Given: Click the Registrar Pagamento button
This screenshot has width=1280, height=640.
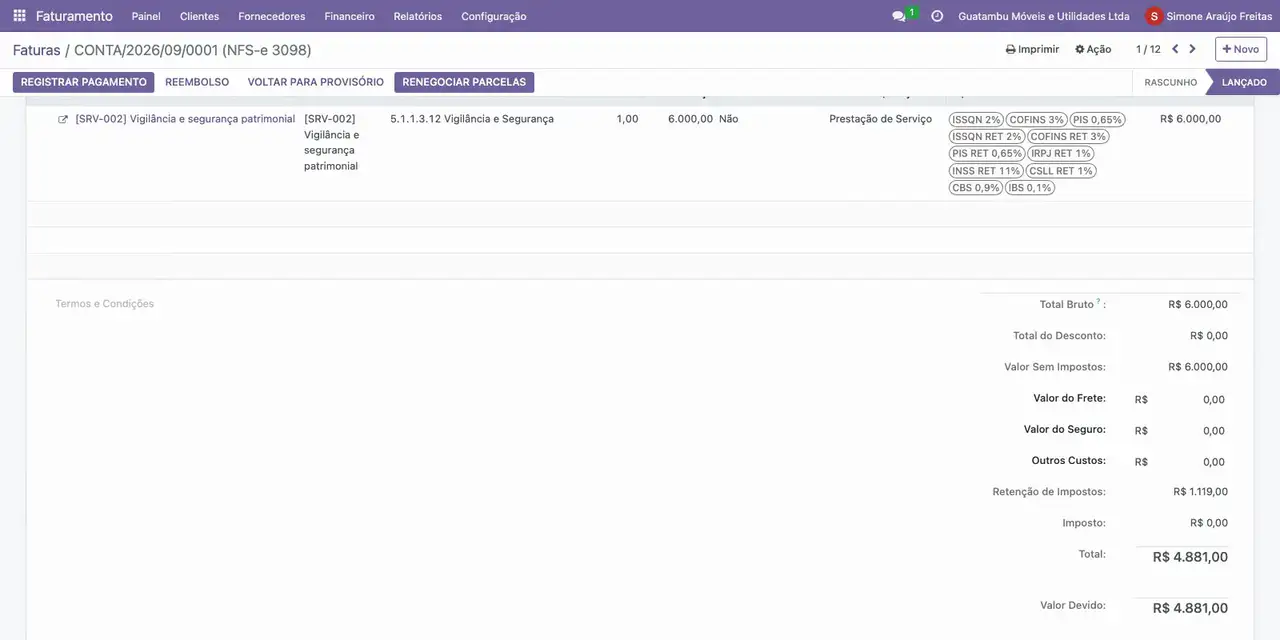Looking at the screenshot, I should 84,82.
